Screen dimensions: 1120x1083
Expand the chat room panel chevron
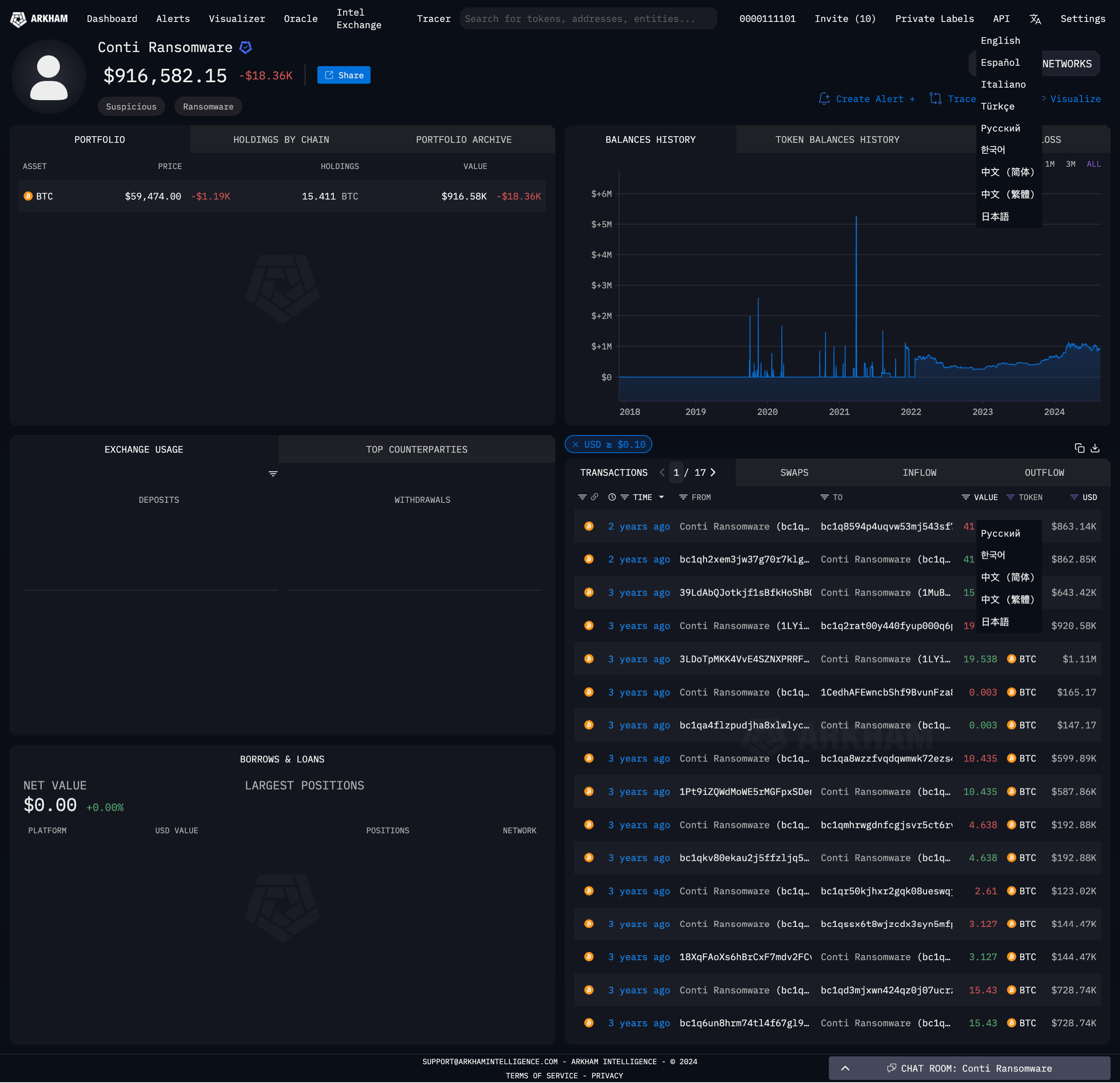pos(845,1068)
